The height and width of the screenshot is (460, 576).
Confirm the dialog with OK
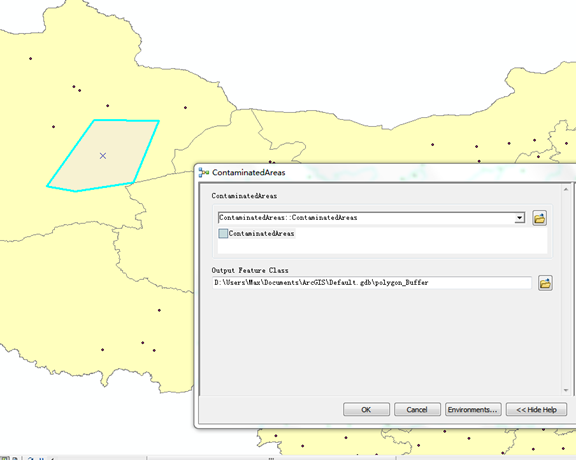pyautogui.click(x=366, y=410)
